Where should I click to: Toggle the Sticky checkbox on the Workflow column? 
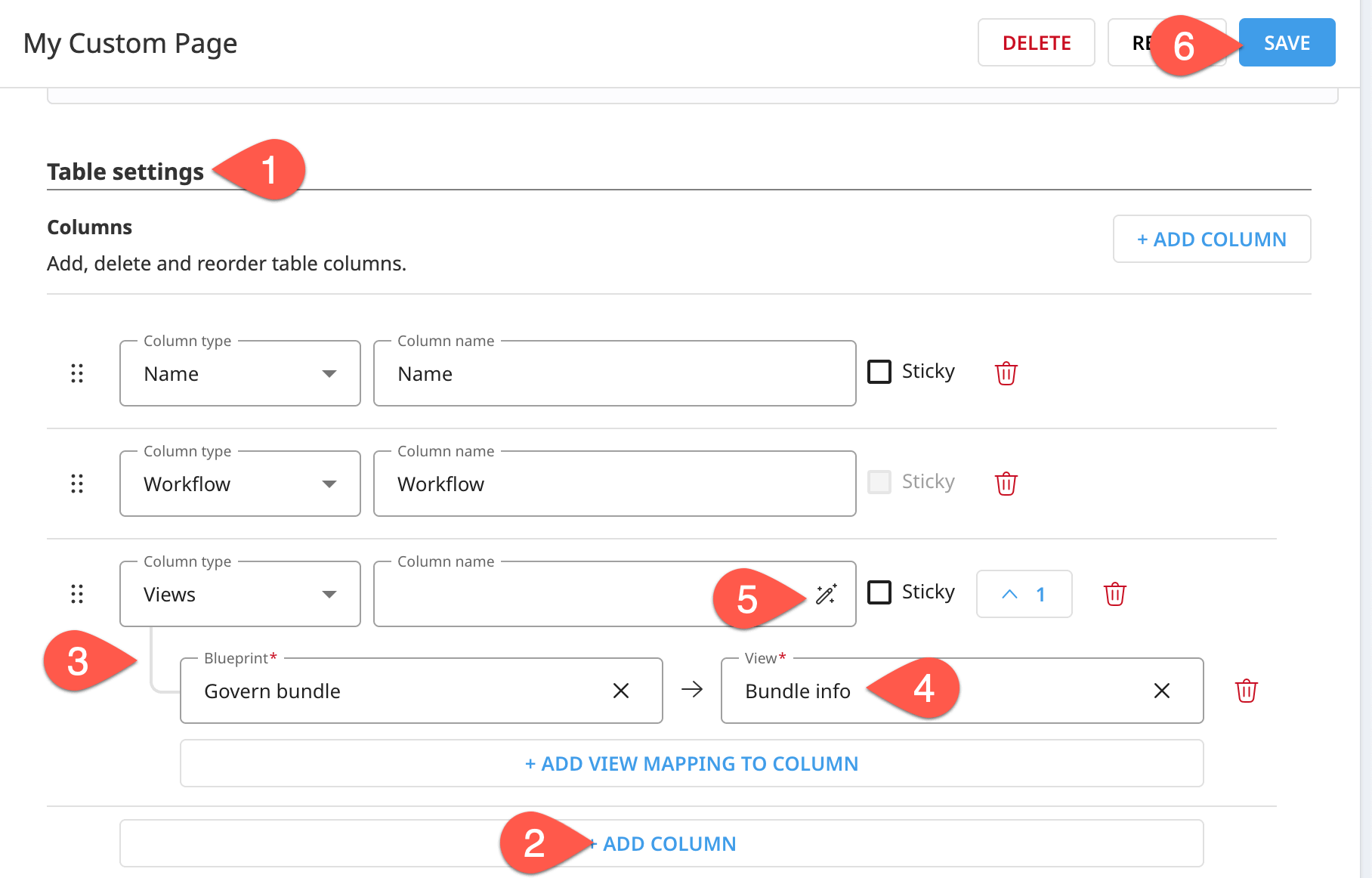[879, 481]
